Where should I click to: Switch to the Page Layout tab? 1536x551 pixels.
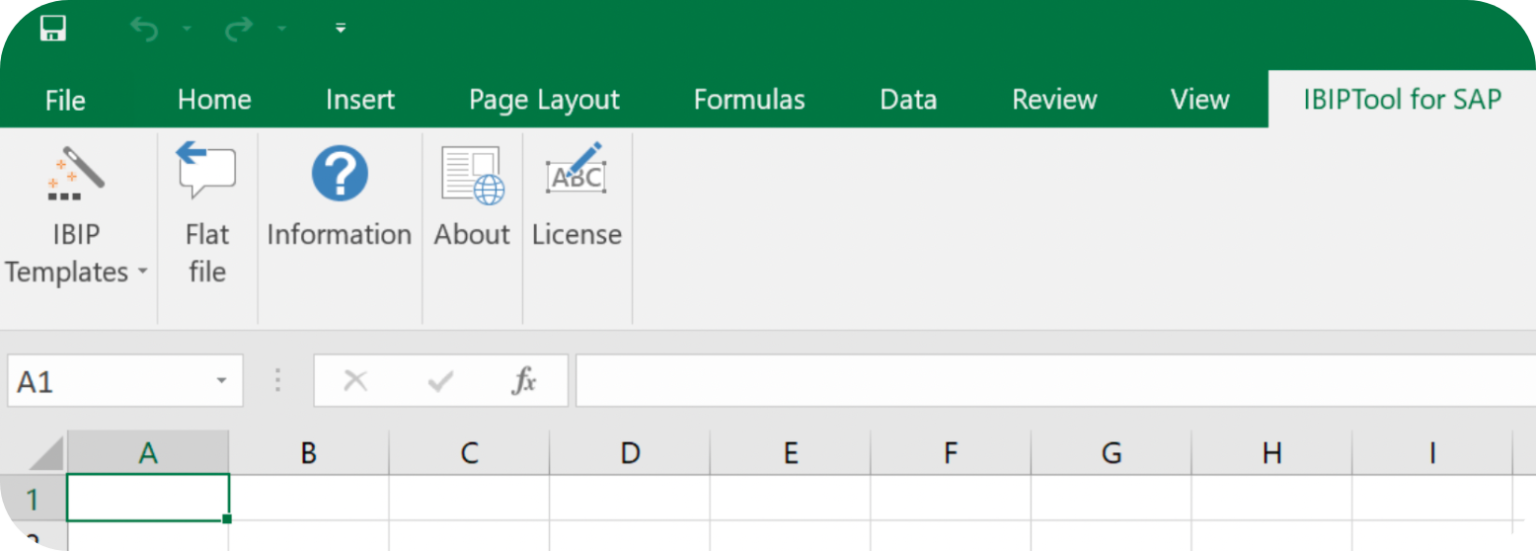[x=544, y=100]
